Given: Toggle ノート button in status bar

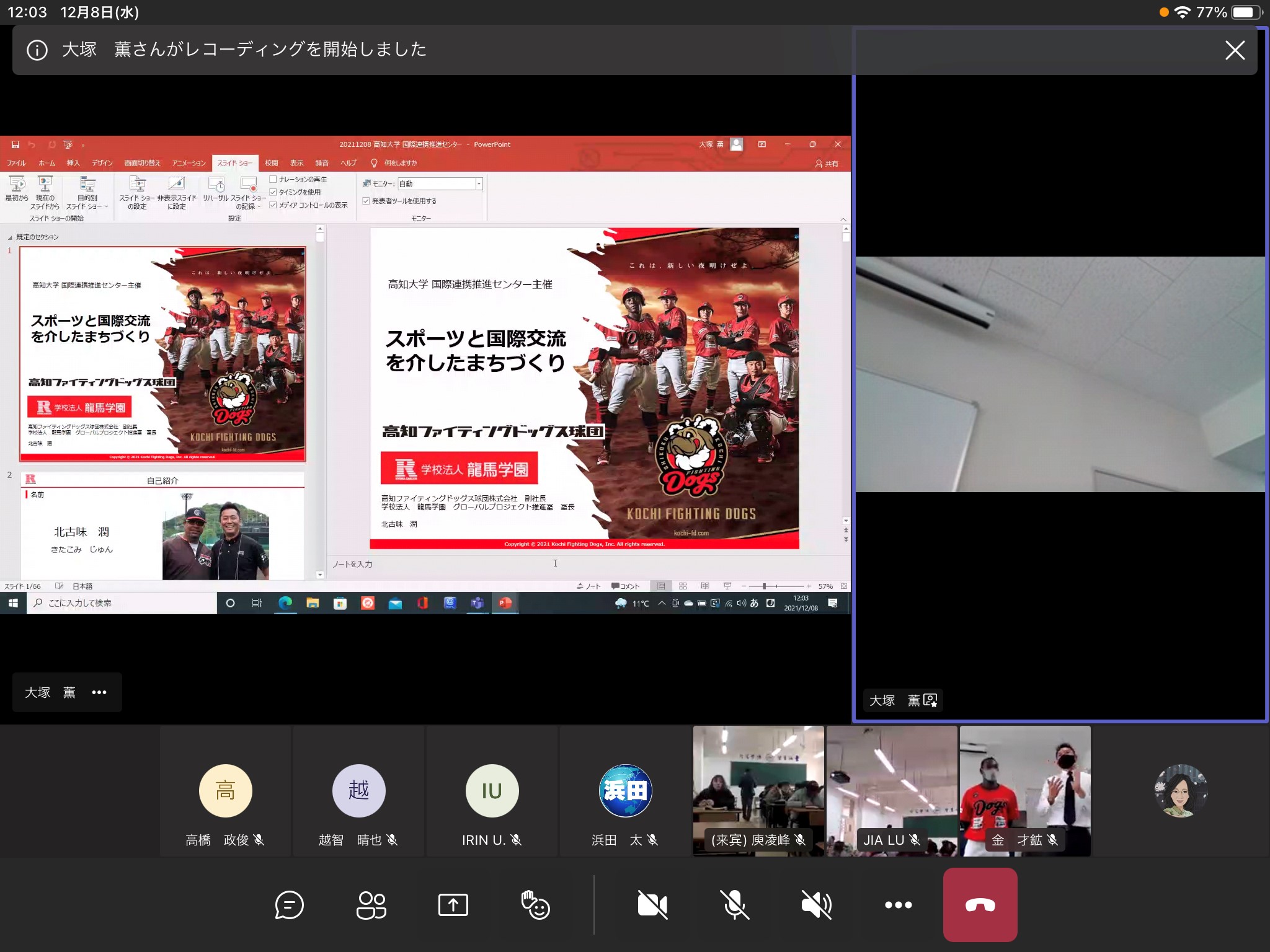Looking at the screenshot, I should click(x=588, y=586).
